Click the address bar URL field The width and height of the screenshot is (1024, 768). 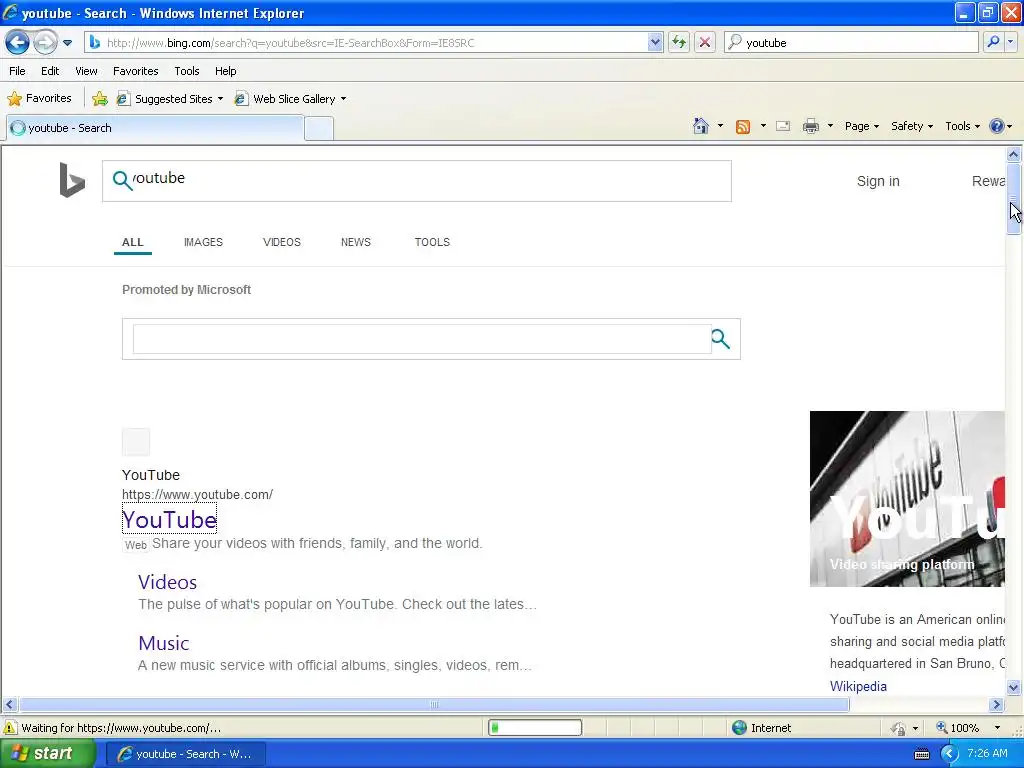coord(367,43)
